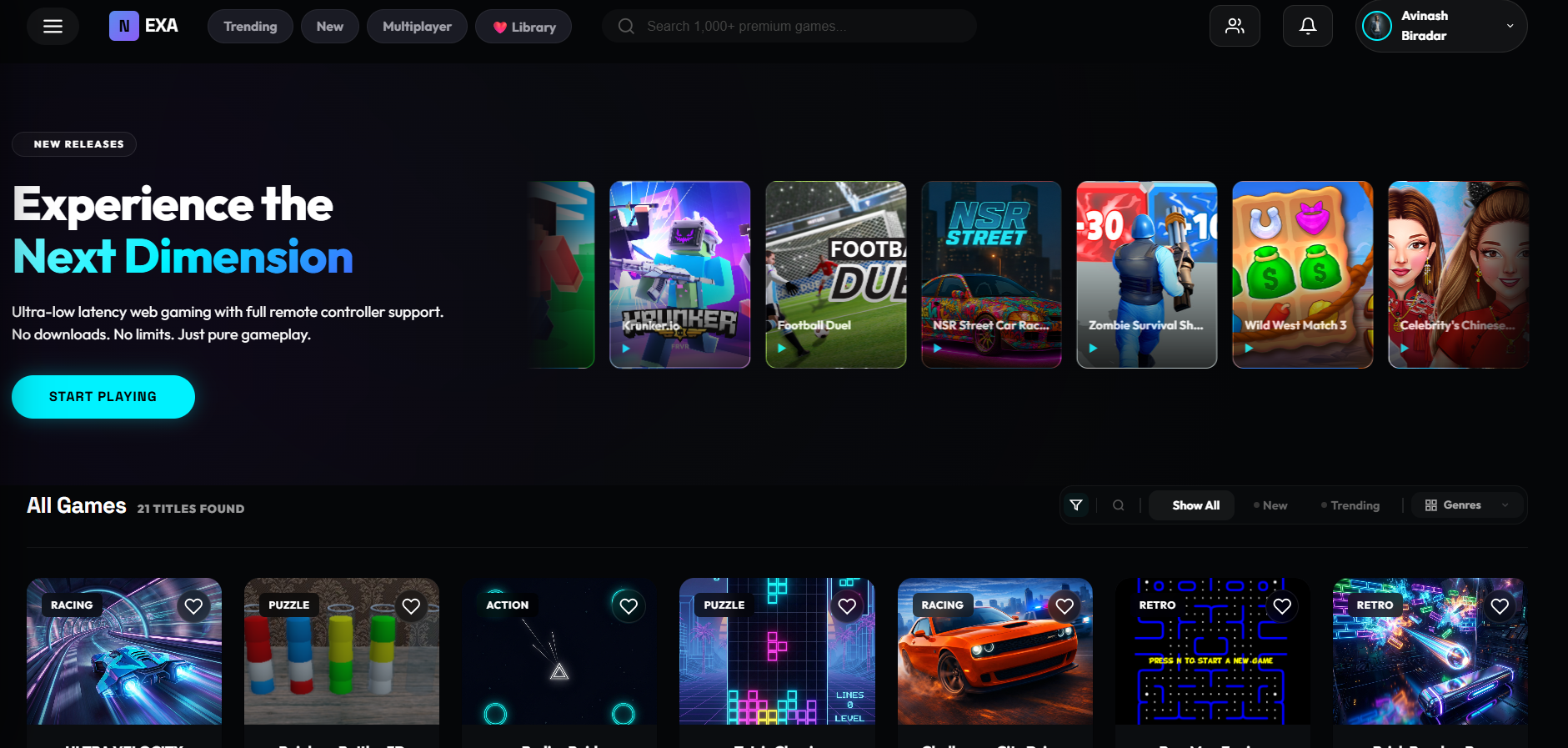
Task: Favorite the colored bottles PUZZLE game
Action: 411,606
